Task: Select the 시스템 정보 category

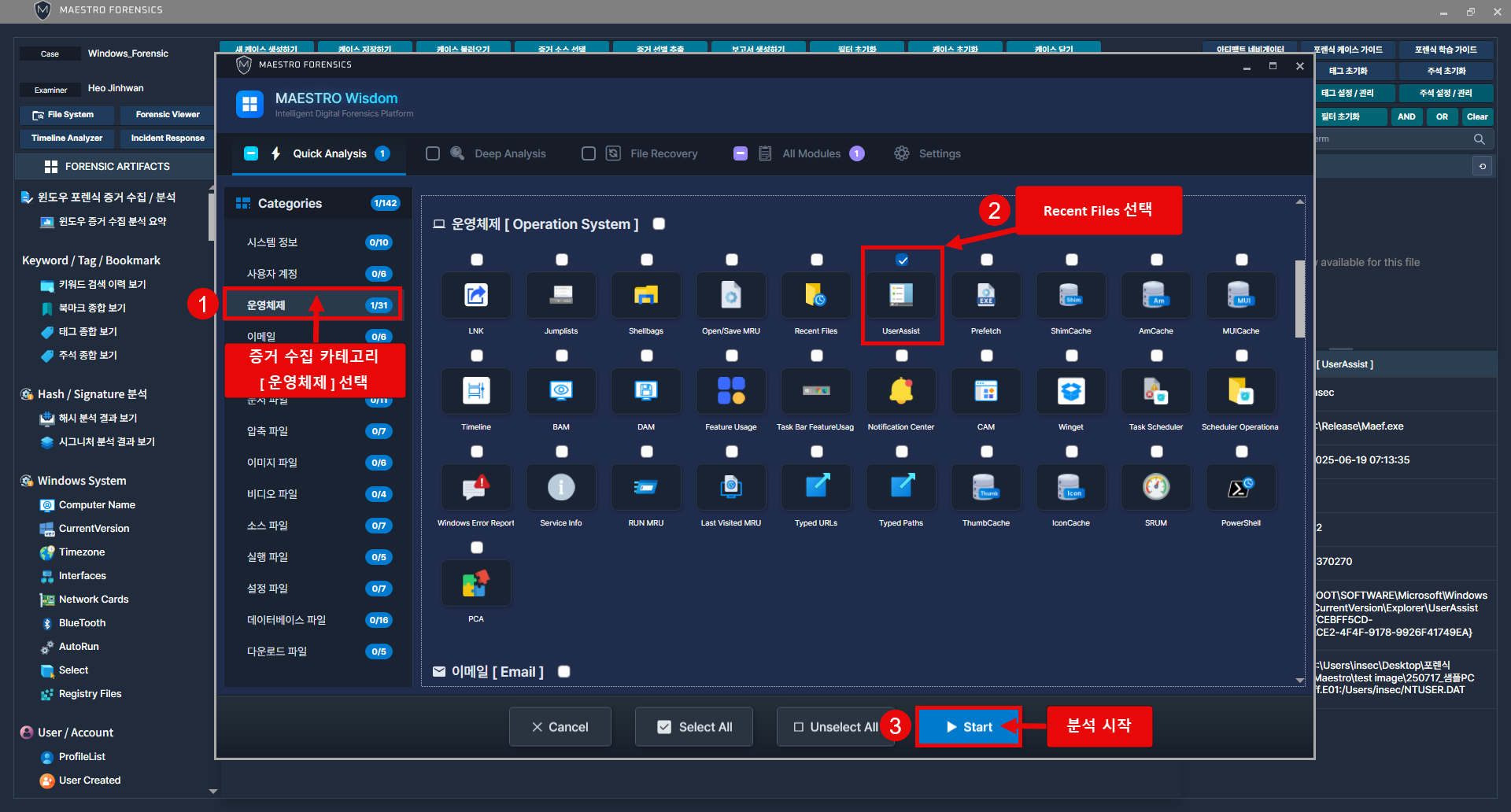Action: tap(318, 242)
